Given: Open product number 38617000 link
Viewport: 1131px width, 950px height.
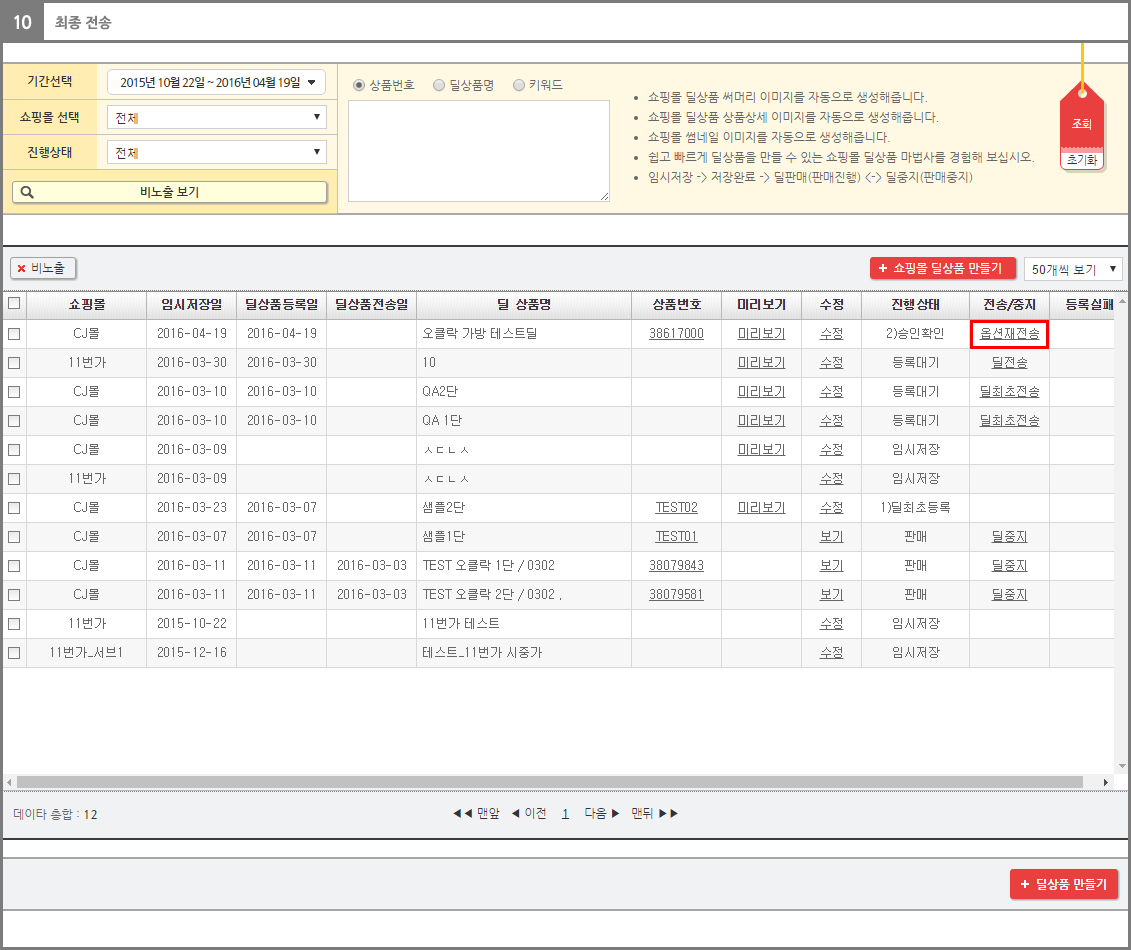Looking at the screenshot, I should pos(676,334).
